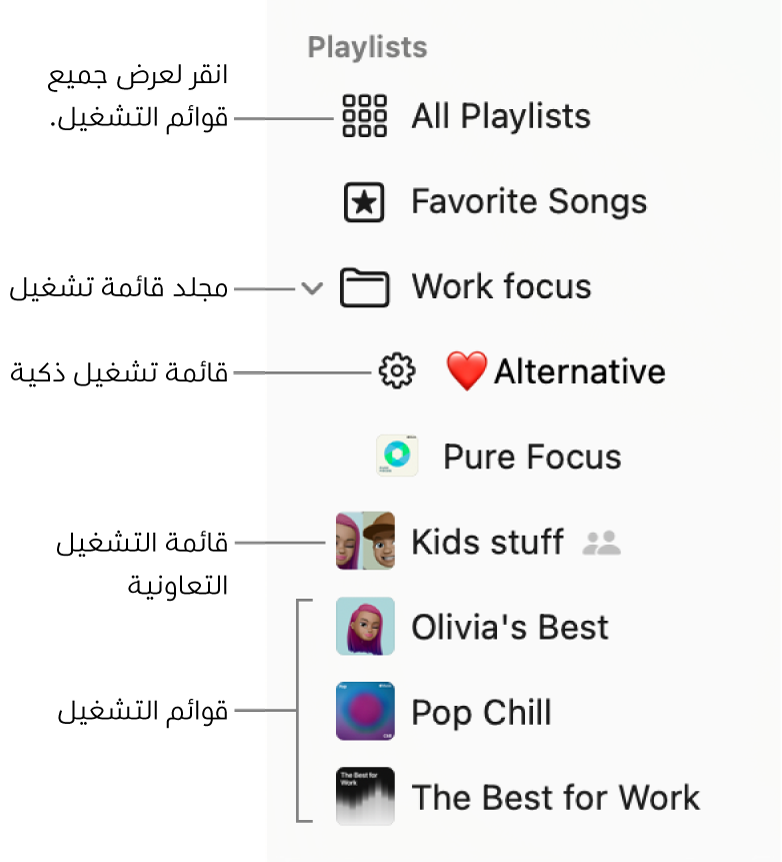782x862 pixels.
Task: Select Olivia's Best playlist thumbnail
Action: point(365,626)
